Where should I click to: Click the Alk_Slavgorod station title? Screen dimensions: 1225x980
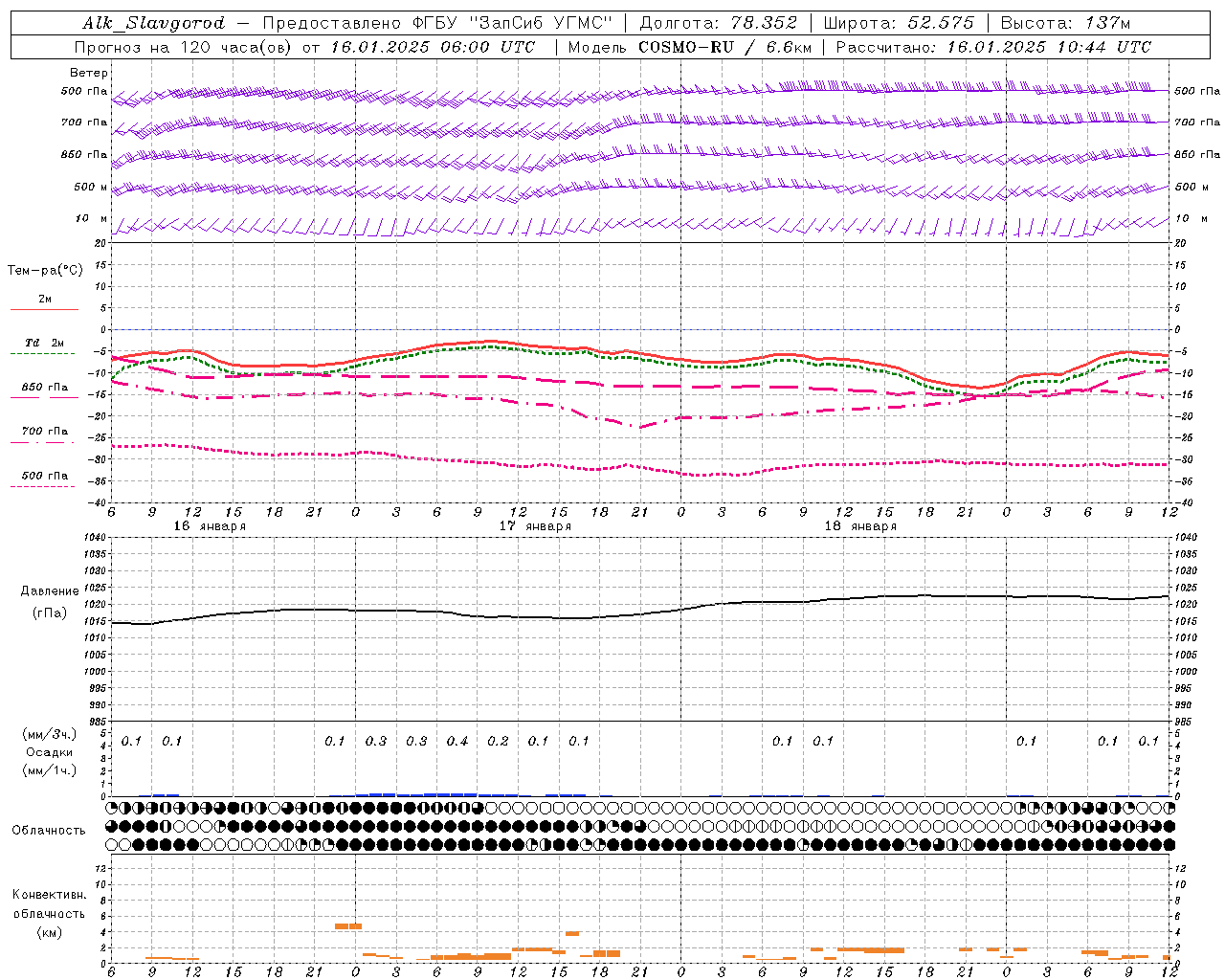[154, 23]
